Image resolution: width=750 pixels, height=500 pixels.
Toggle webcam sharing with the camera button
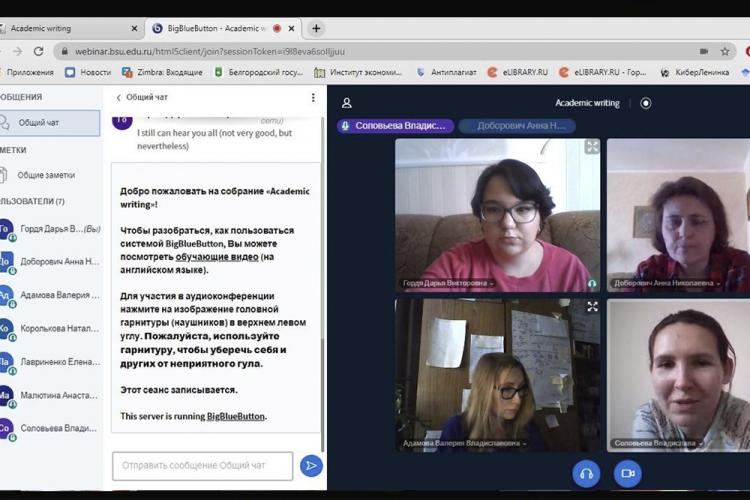coord(628,474)
